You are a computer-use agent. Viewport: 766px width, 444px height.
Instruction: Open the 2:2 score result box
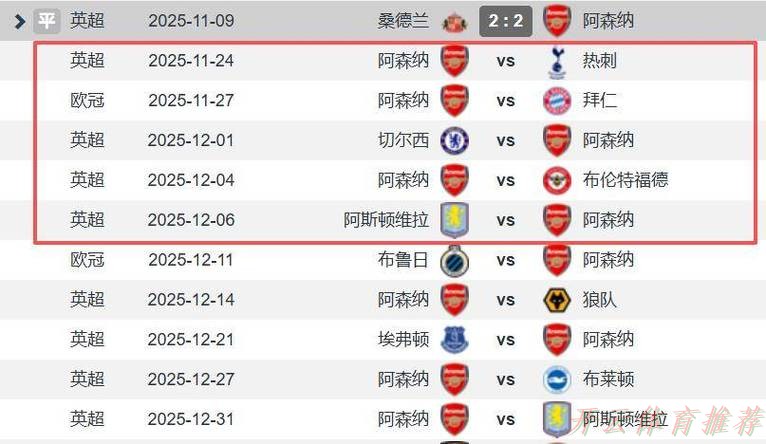505,20
